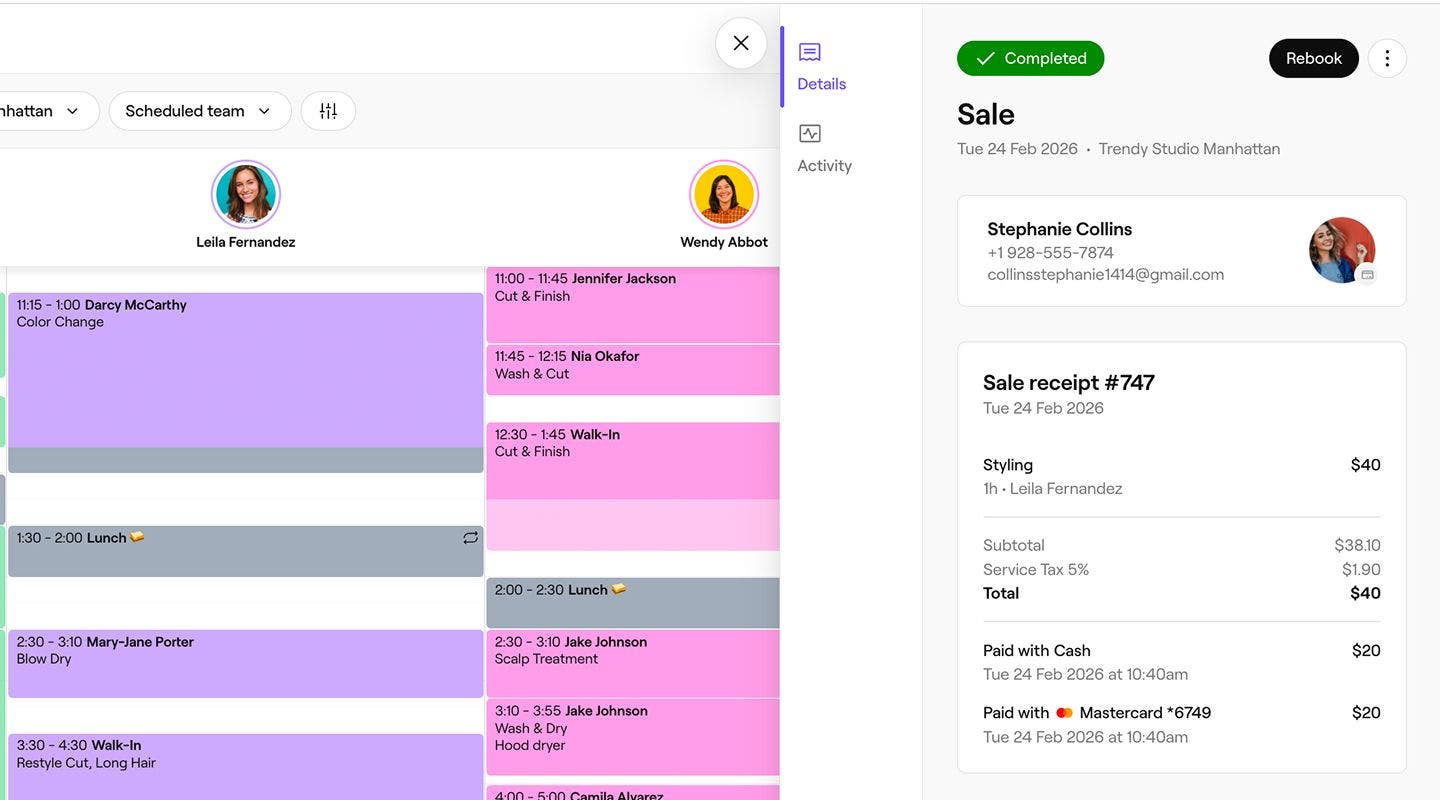The image size is (1440, 800).
Task: Close the sale details drawer with X
Action: pos(741,43)
